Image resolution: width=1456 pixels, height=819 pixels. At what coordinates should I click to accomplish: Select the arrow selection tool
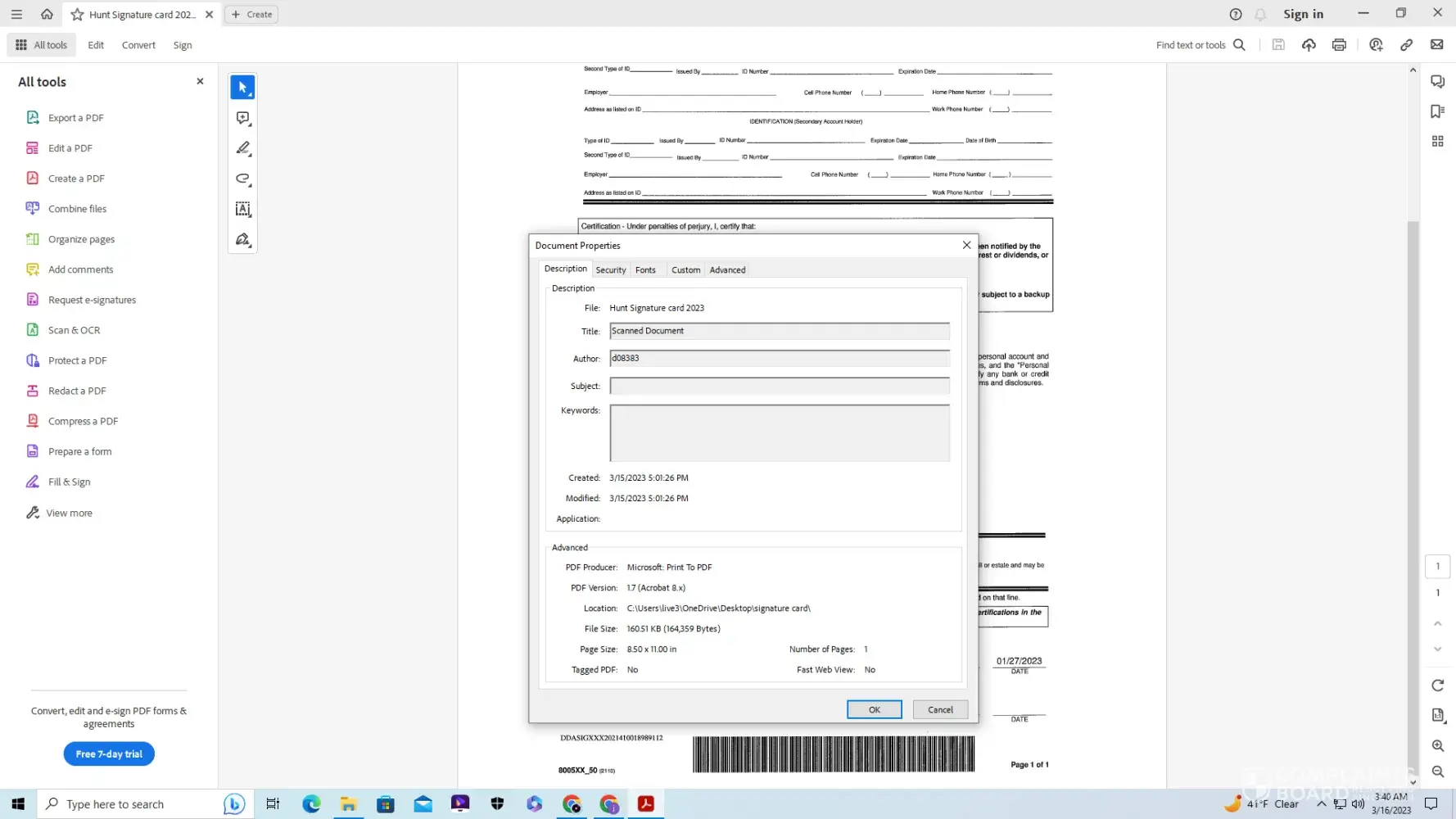coord(242,88)
